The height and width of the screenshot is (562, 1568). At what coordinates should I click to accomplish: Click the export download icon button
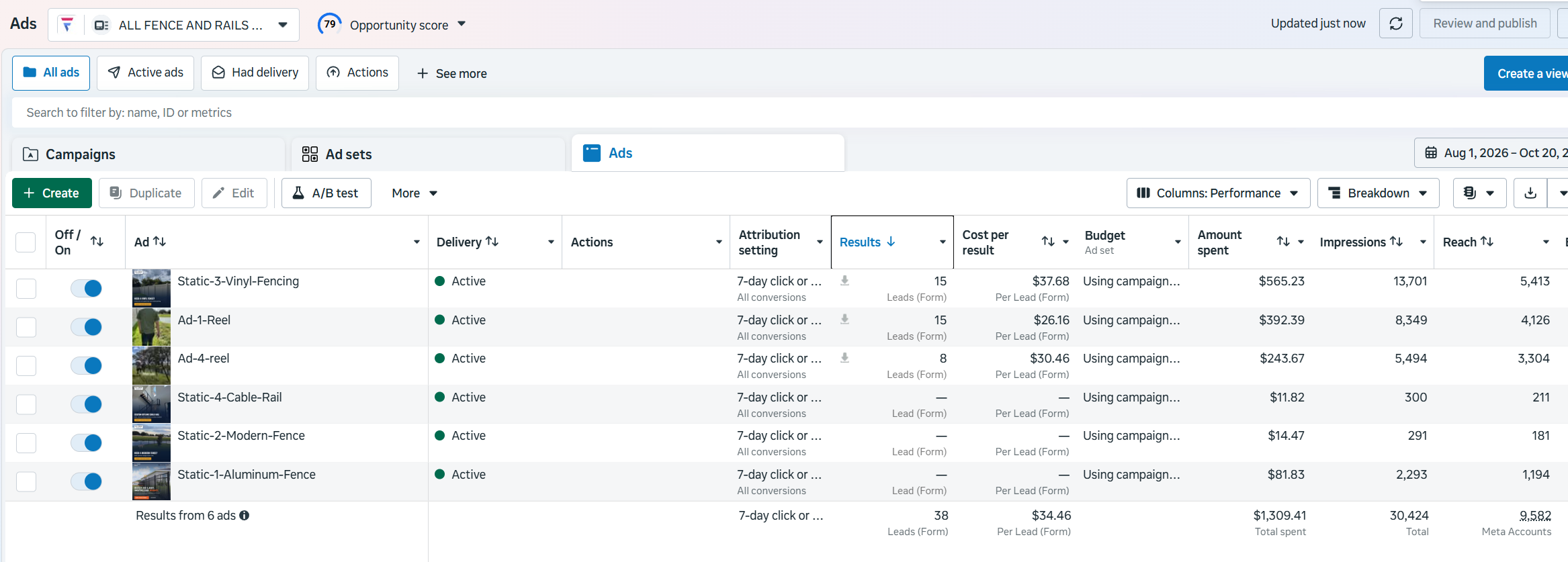click(x=1530, y=193)
